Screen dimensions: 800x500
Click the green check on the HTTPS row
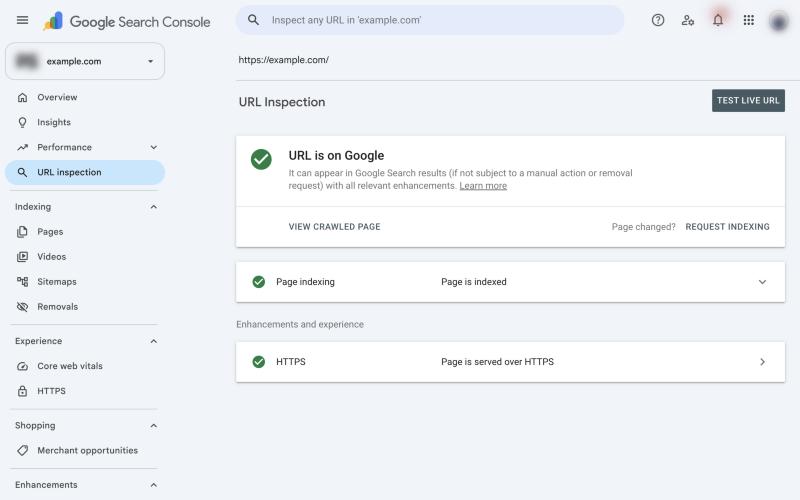pyautogui.click(x=259, y=362)
